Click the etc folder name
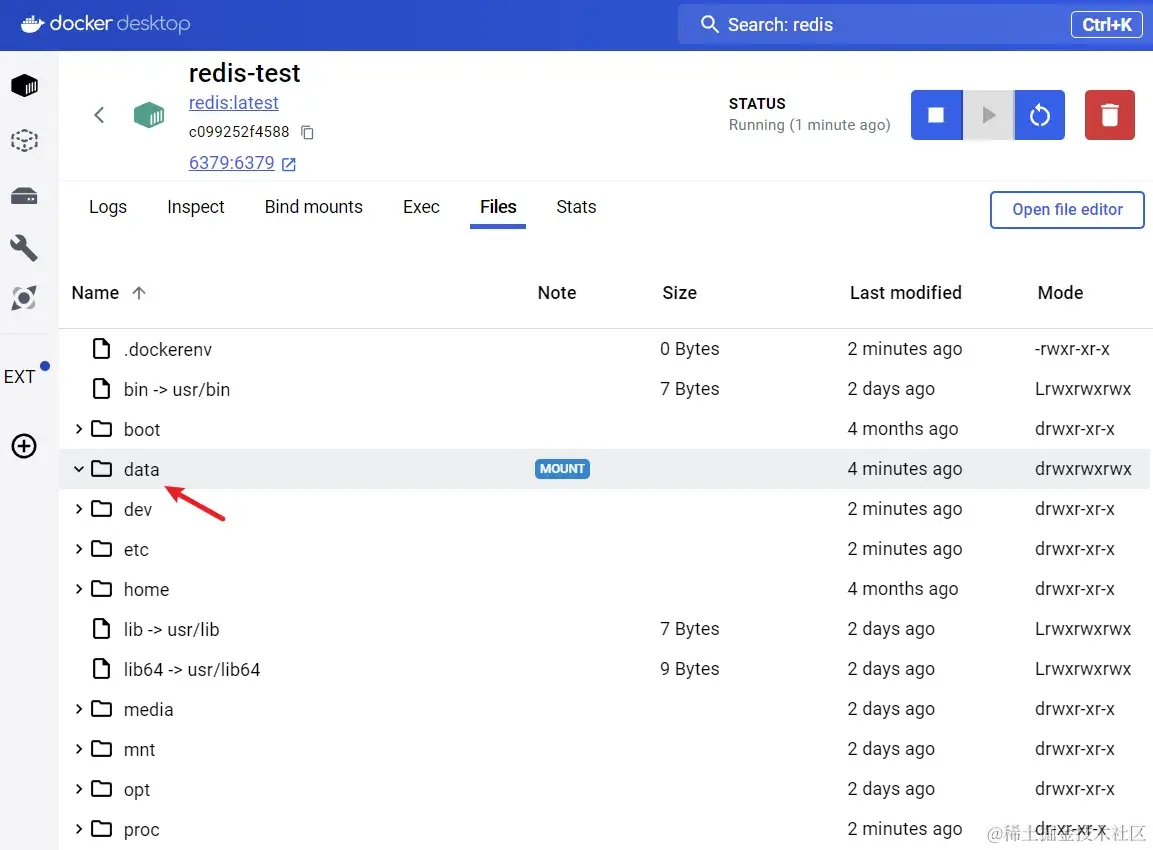Screen dimensions: 1153x850 click(136, 549)
